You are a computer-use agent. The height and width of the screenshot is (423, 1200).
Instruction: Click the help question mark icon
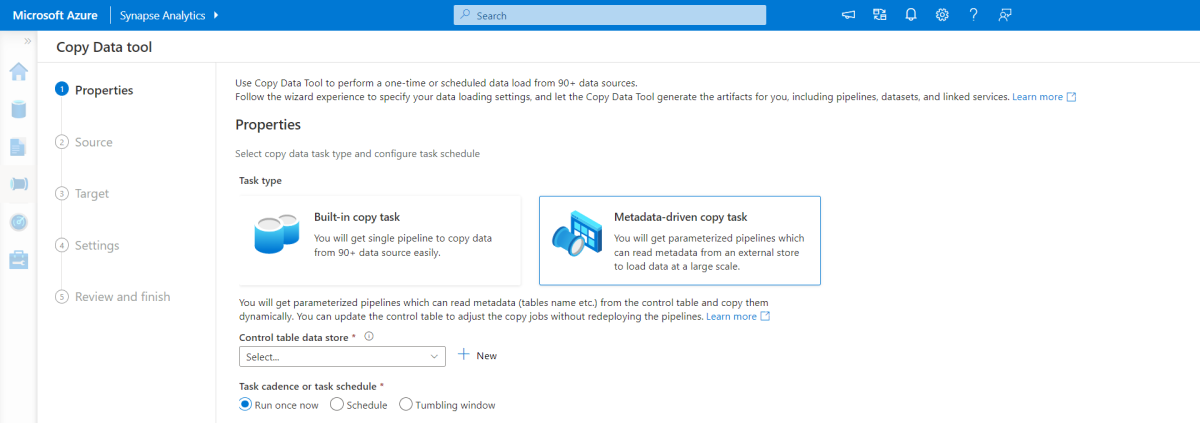pyautogui.click(x=973, y=15)
